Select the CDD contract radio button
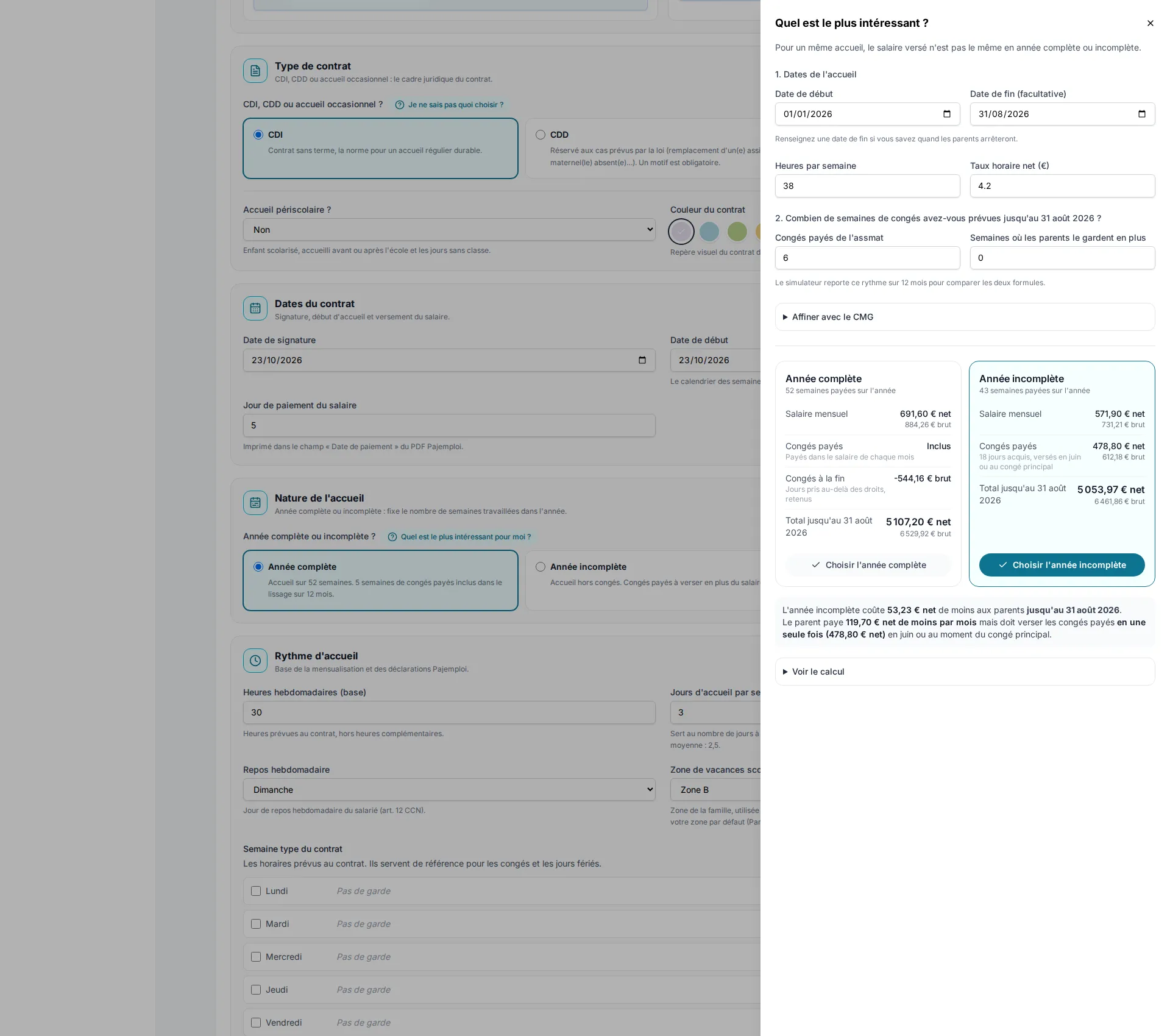The width and height of the screenshot is (1170, 1036). tap(541, 135)
